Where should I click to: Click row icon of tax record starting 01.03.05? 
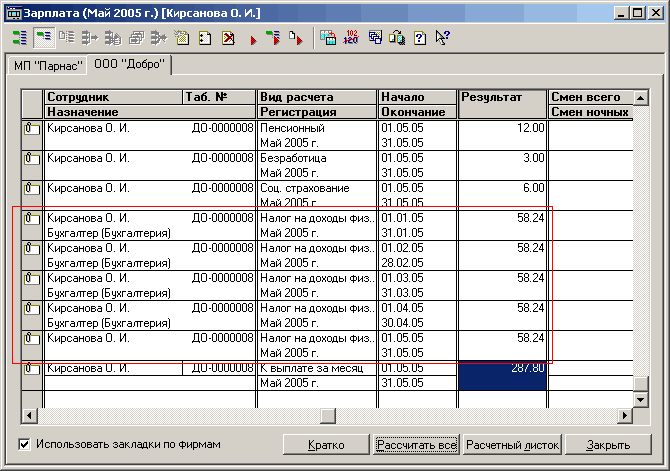tap(32, 278)
